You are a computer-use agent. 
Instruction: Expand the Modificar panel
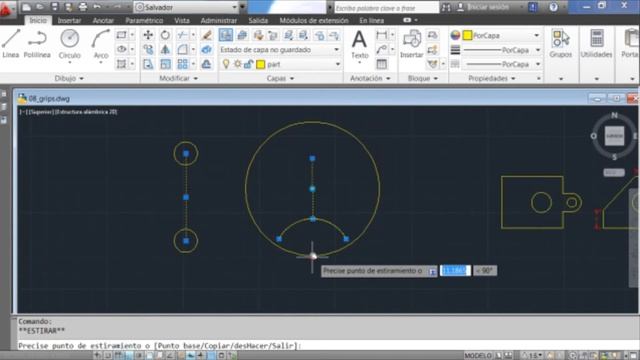178,78
